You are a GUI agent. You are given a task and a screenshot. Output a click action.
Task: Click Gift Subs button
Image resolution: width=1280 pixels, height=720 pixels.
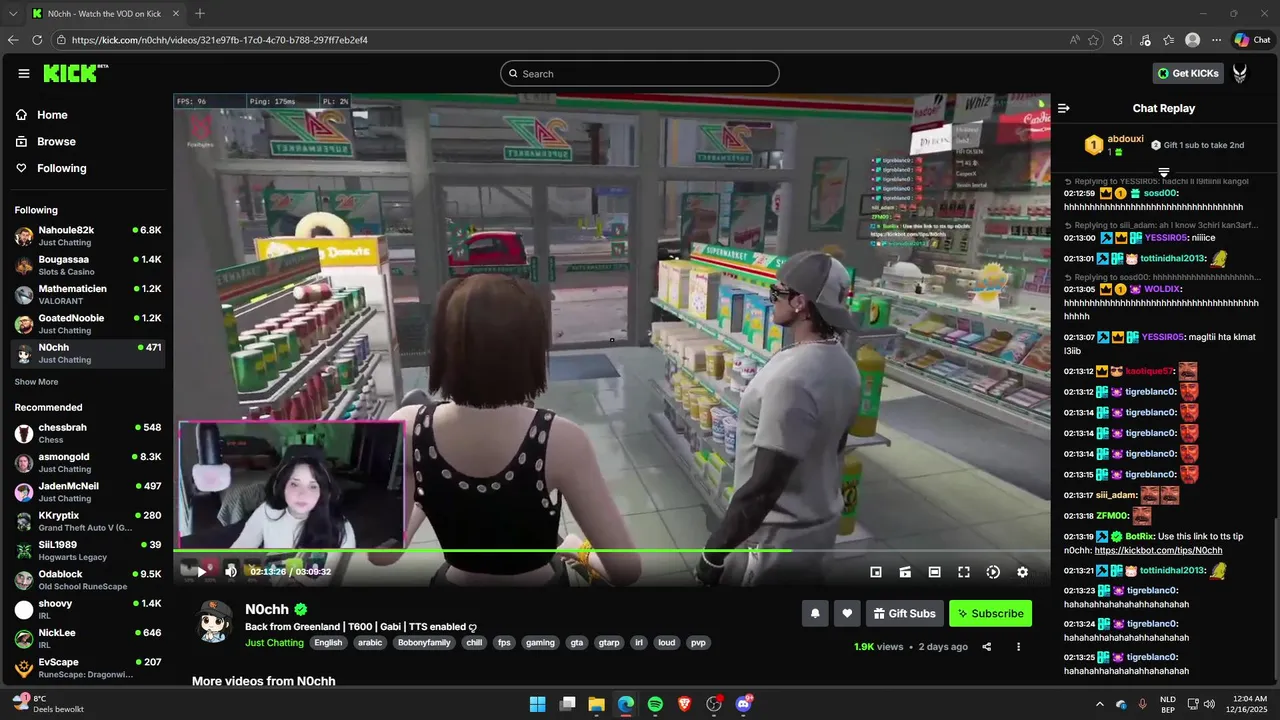pyautogui.click(x=905, y=613)
